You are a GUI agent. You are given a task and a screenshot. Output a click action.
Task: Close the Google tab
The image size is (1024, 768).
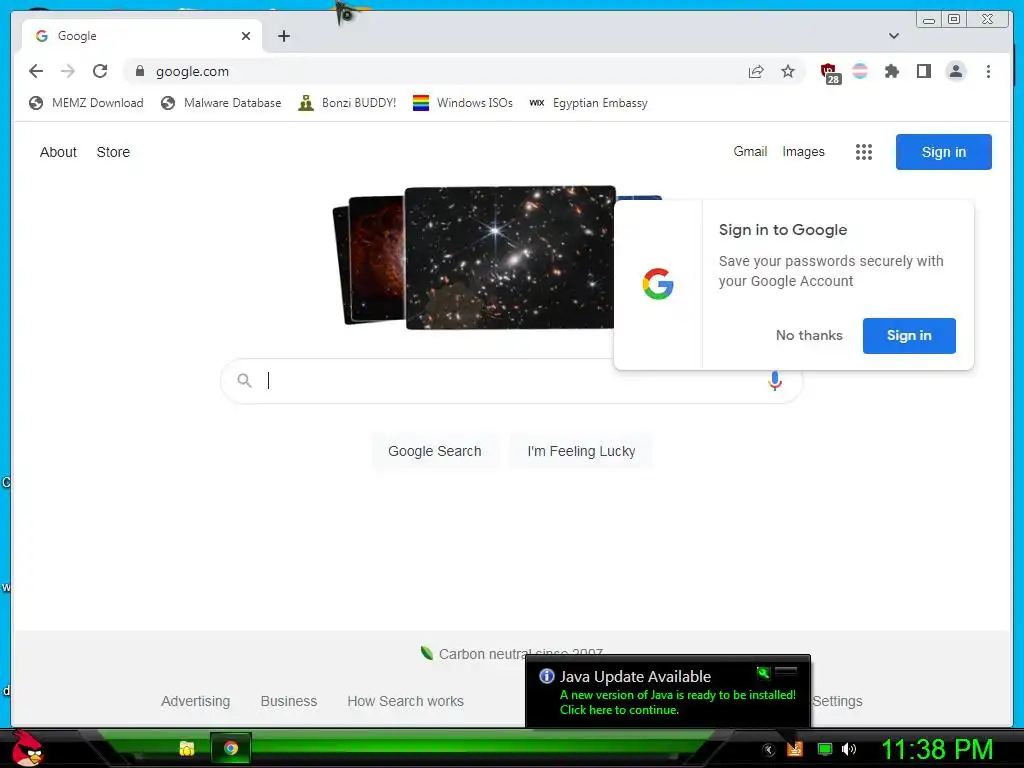coord(246,36)
